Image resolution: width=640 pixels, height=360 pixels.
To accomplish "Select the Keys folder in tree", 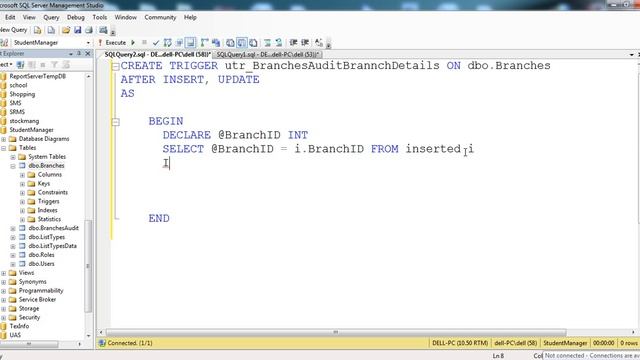I will [44, 184].
